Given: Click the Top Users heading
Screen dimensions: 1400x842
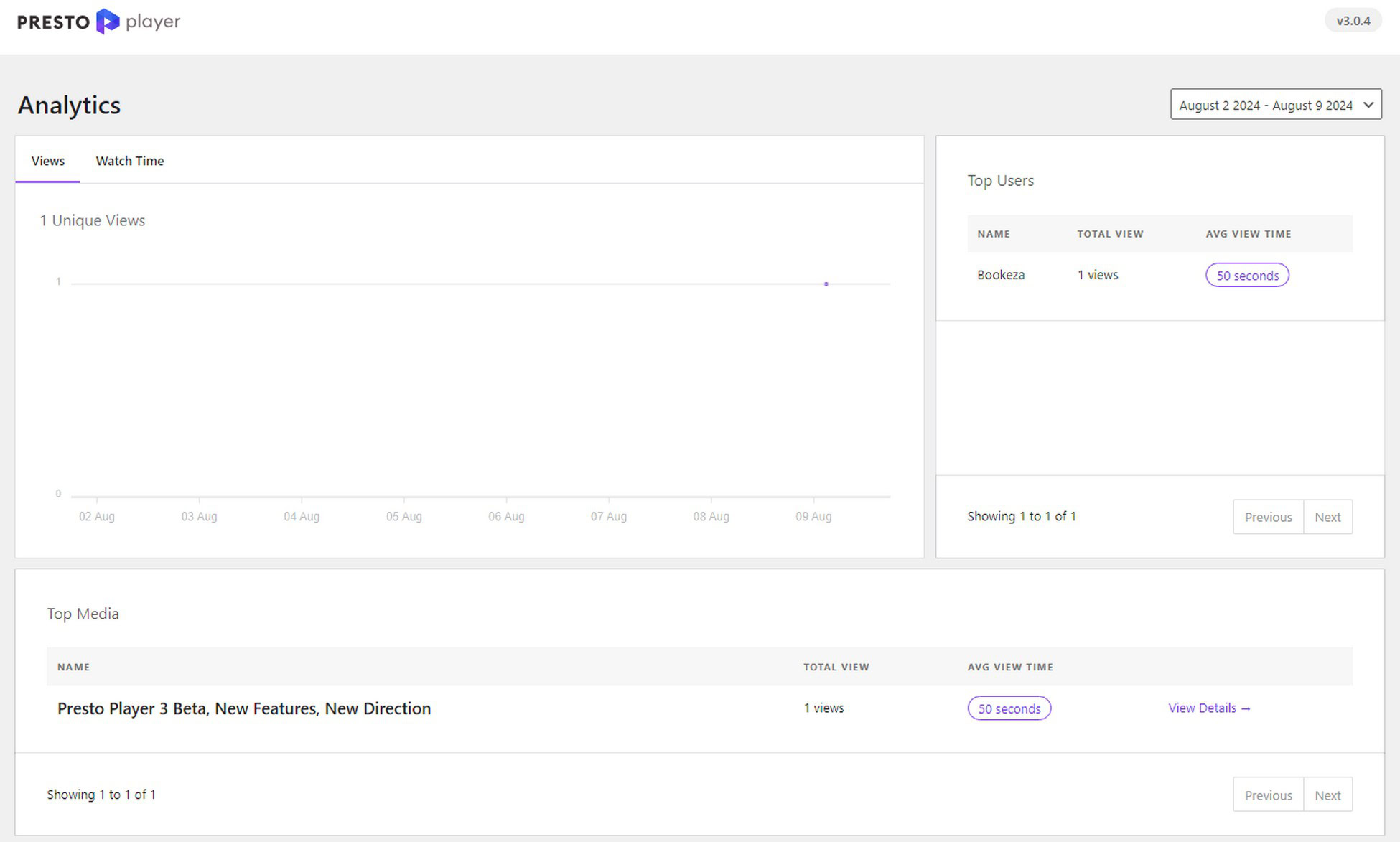Looking at the screenshot, I should pyautogui.click(x=1001, y=180).
